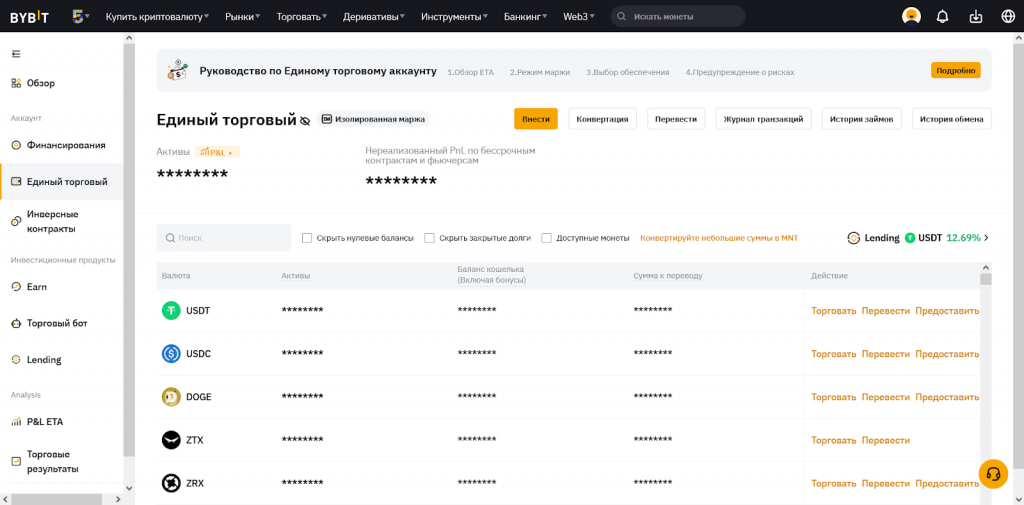Image resolution: width=1024 pixels, height=505 pixels.
Task: Expand the 'Купить криптовалюту' dropdown menu
Action: [x=157, y=16]
